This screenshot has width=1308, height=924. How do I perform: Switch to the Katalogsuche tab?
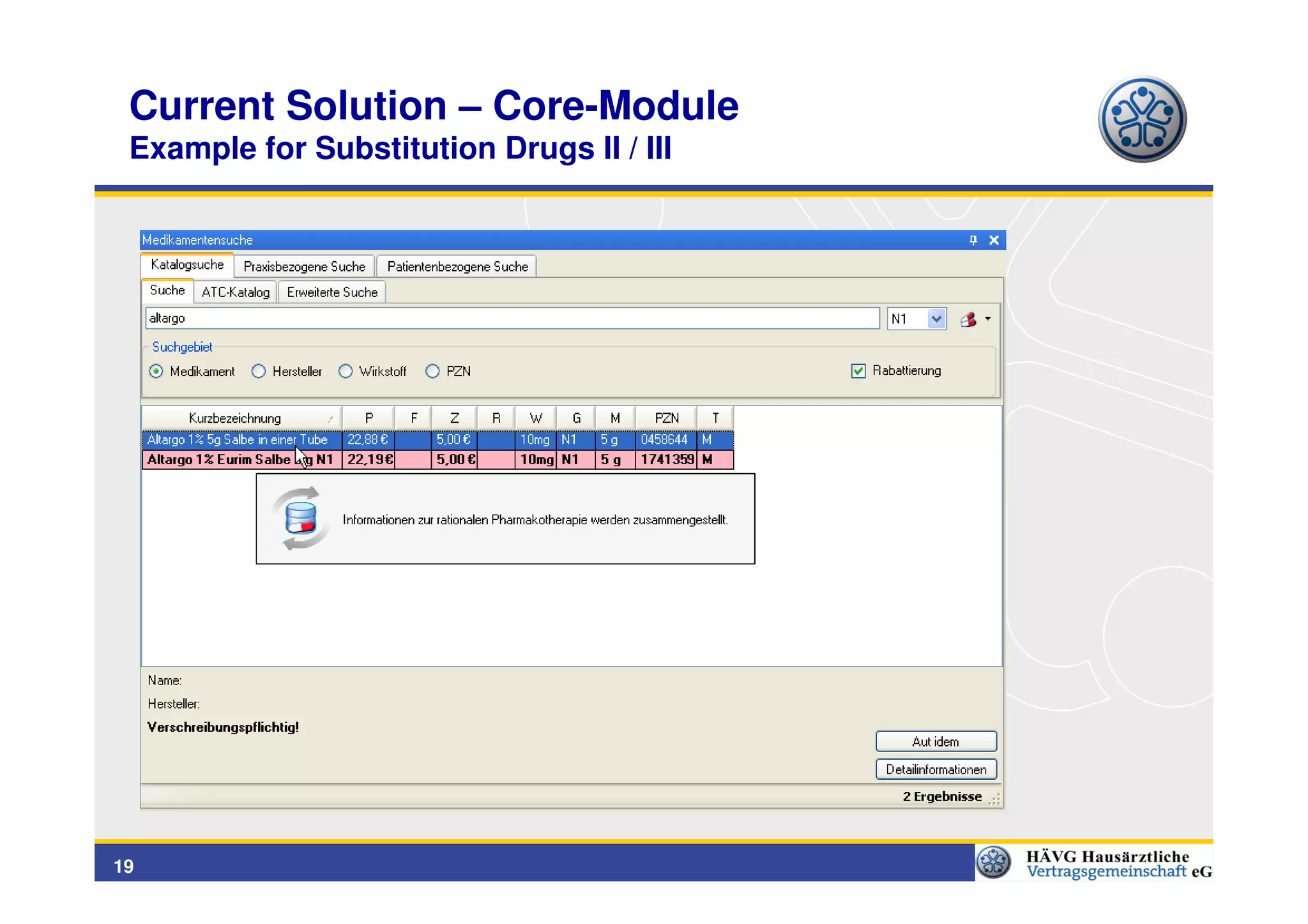tap(187, 265)
